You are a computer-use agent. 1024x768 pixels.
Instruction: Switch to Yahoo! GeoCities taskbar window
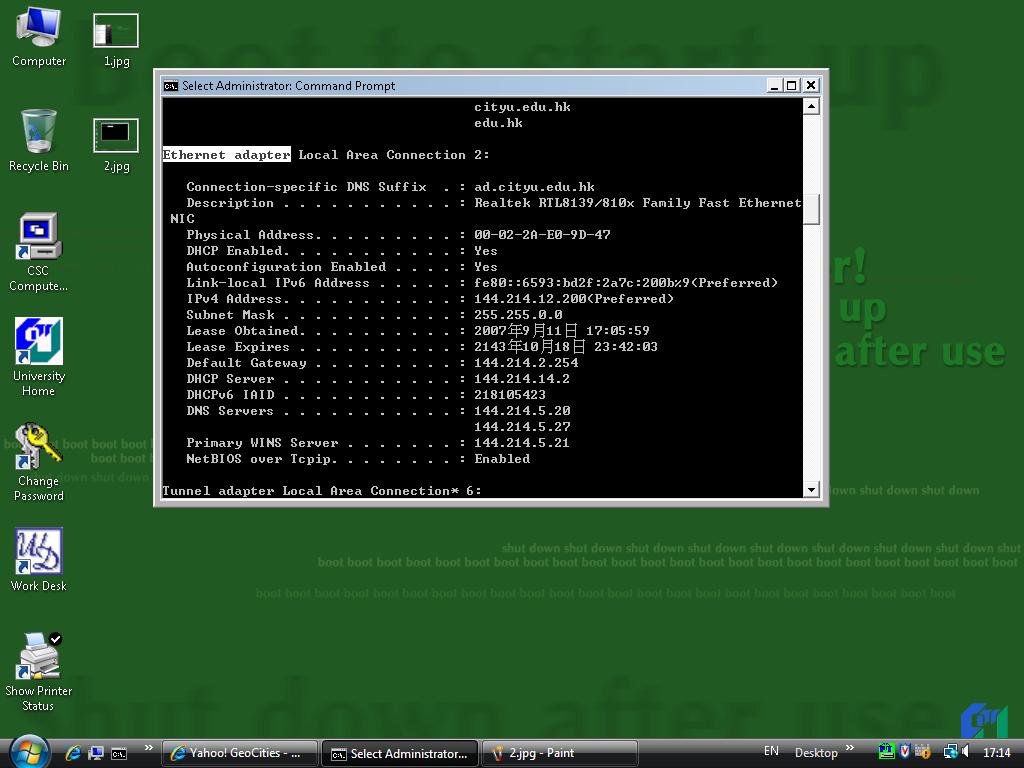(x=240, y=753)
